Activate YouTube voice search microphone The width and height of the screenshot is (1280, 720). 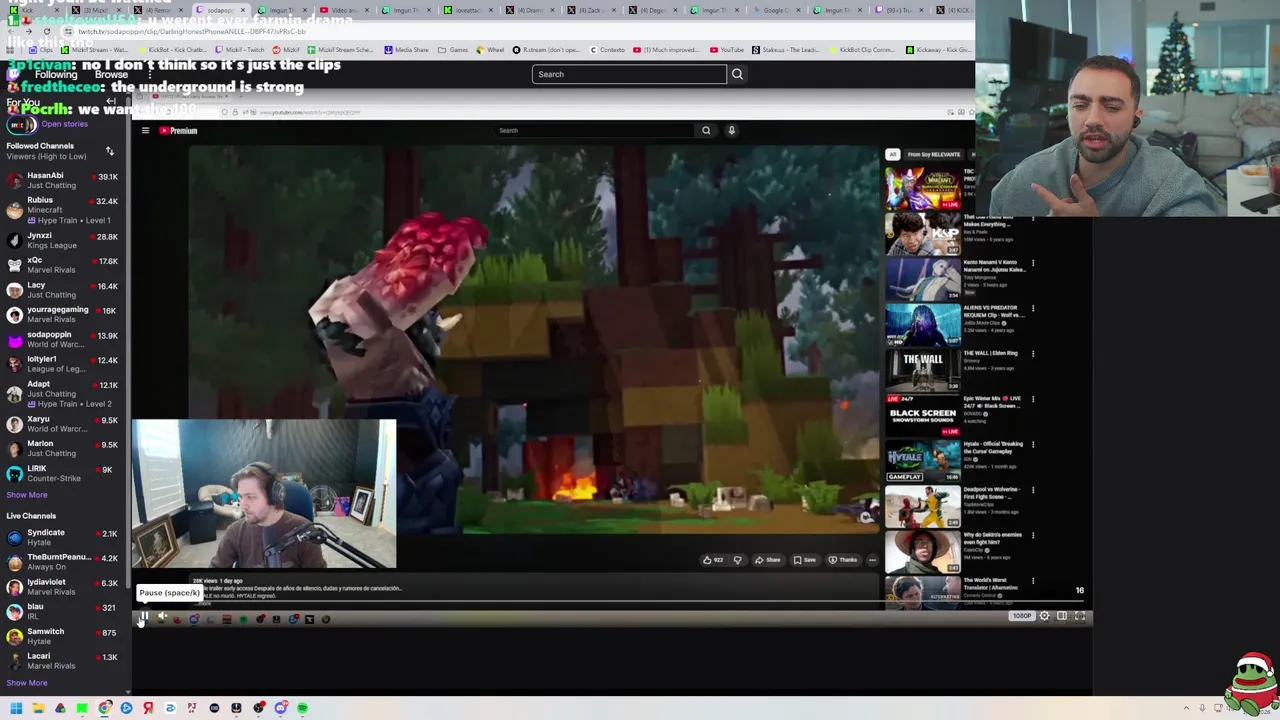[x=731, y=130]
